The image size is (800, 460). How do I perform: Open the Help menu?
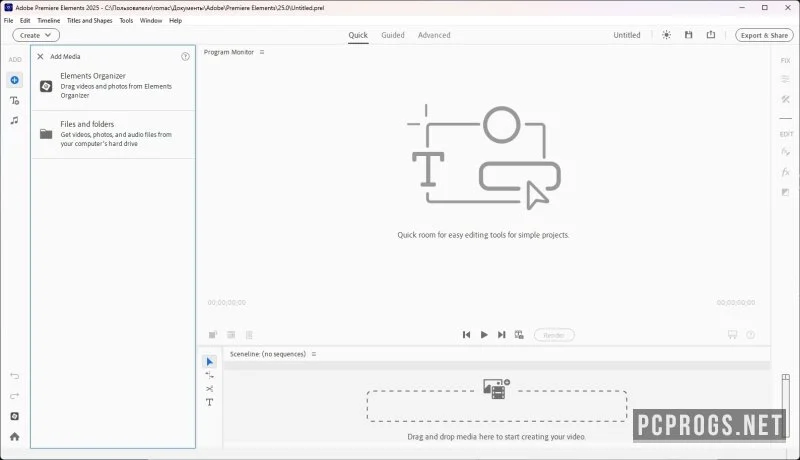tap(175, 21)
